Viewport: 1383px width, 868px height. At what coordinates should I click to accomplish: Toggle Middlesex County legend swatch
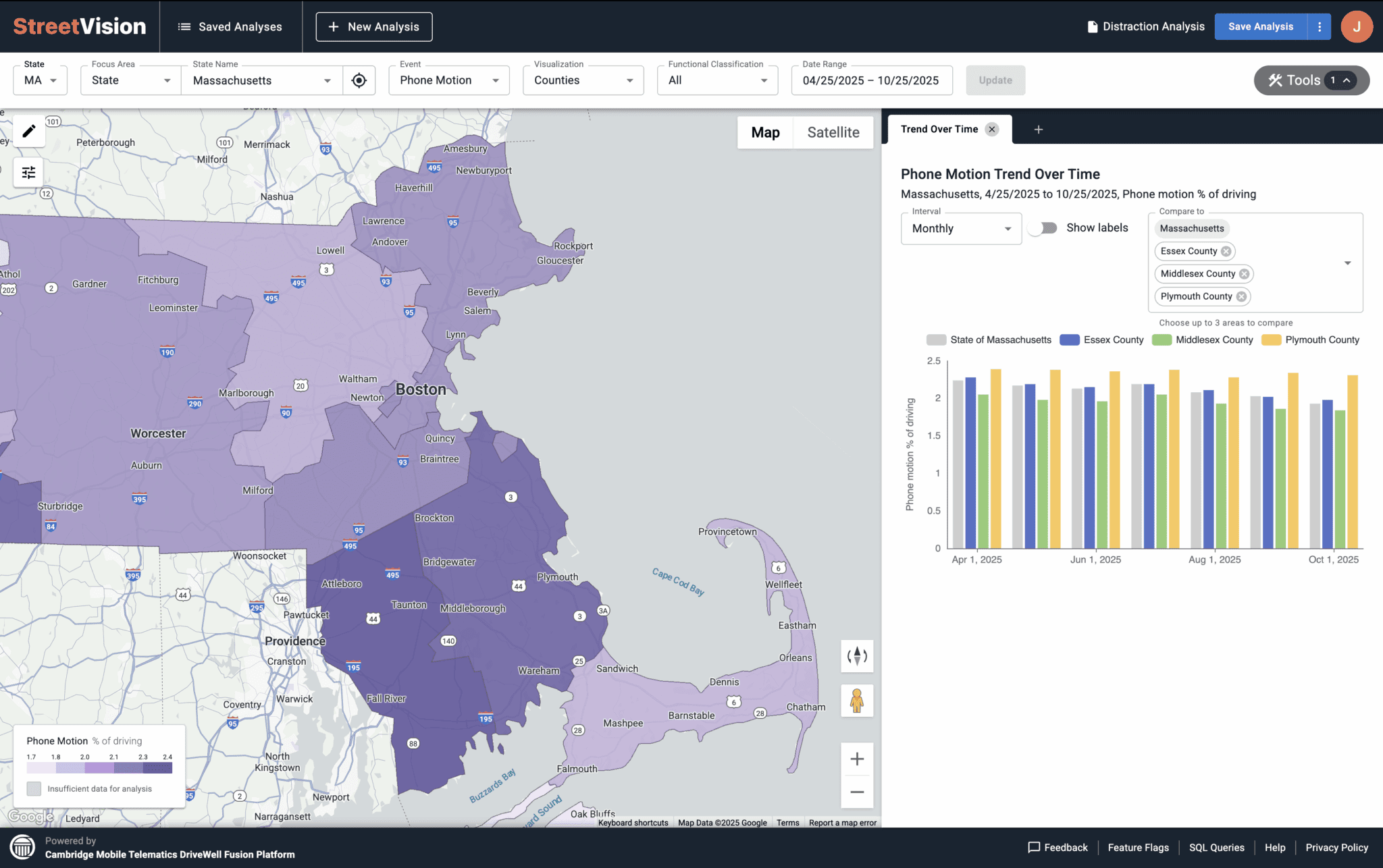pyautogui.click(x=1162, y=340)
